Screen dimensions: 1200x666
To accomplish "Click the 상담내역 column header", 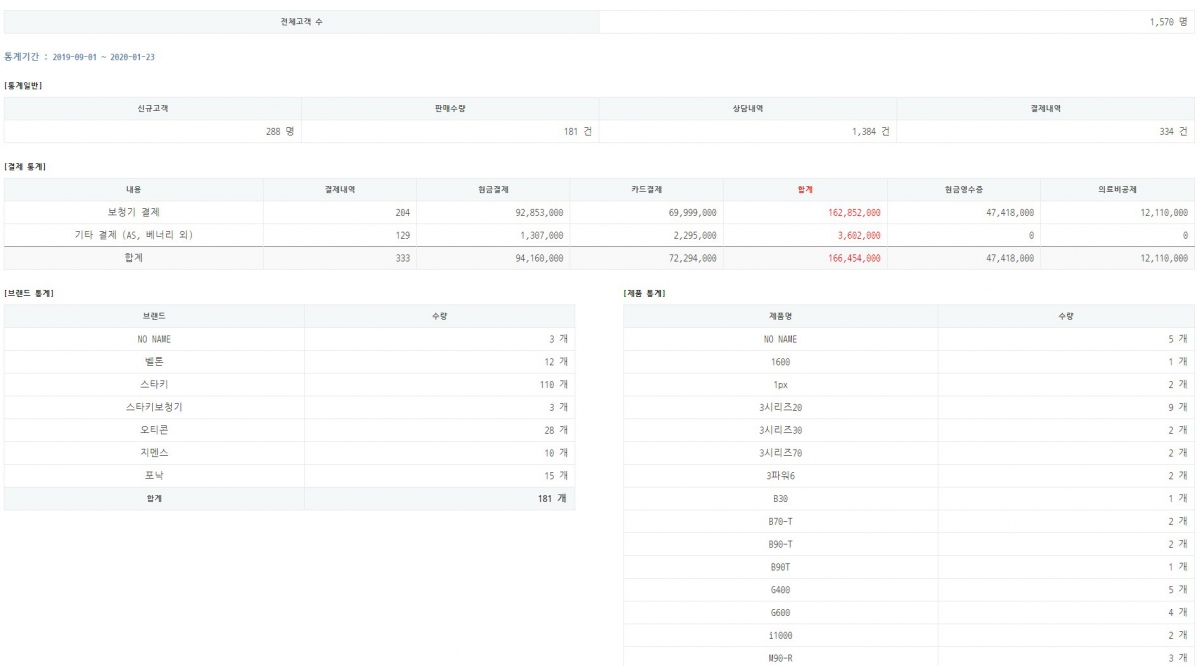I will [x=747, y=109].
